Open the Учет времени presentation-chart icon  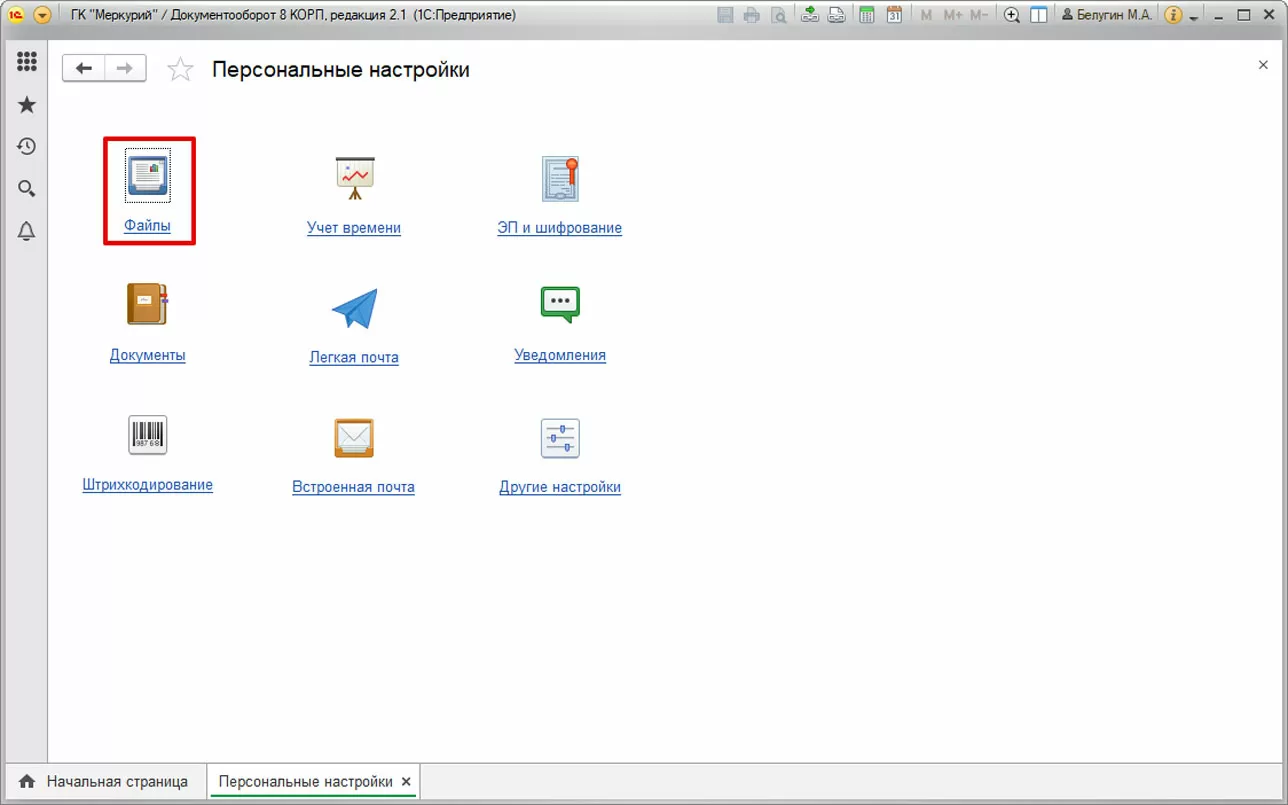pyautogui.click(x=354, y=178)
